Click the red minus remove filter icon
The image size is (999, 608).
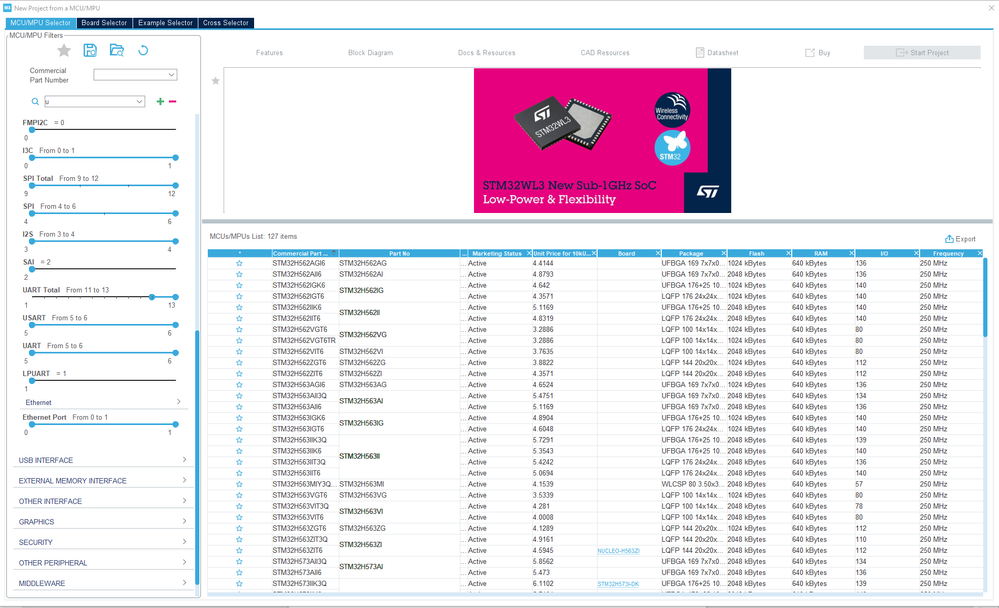point(173,101)
